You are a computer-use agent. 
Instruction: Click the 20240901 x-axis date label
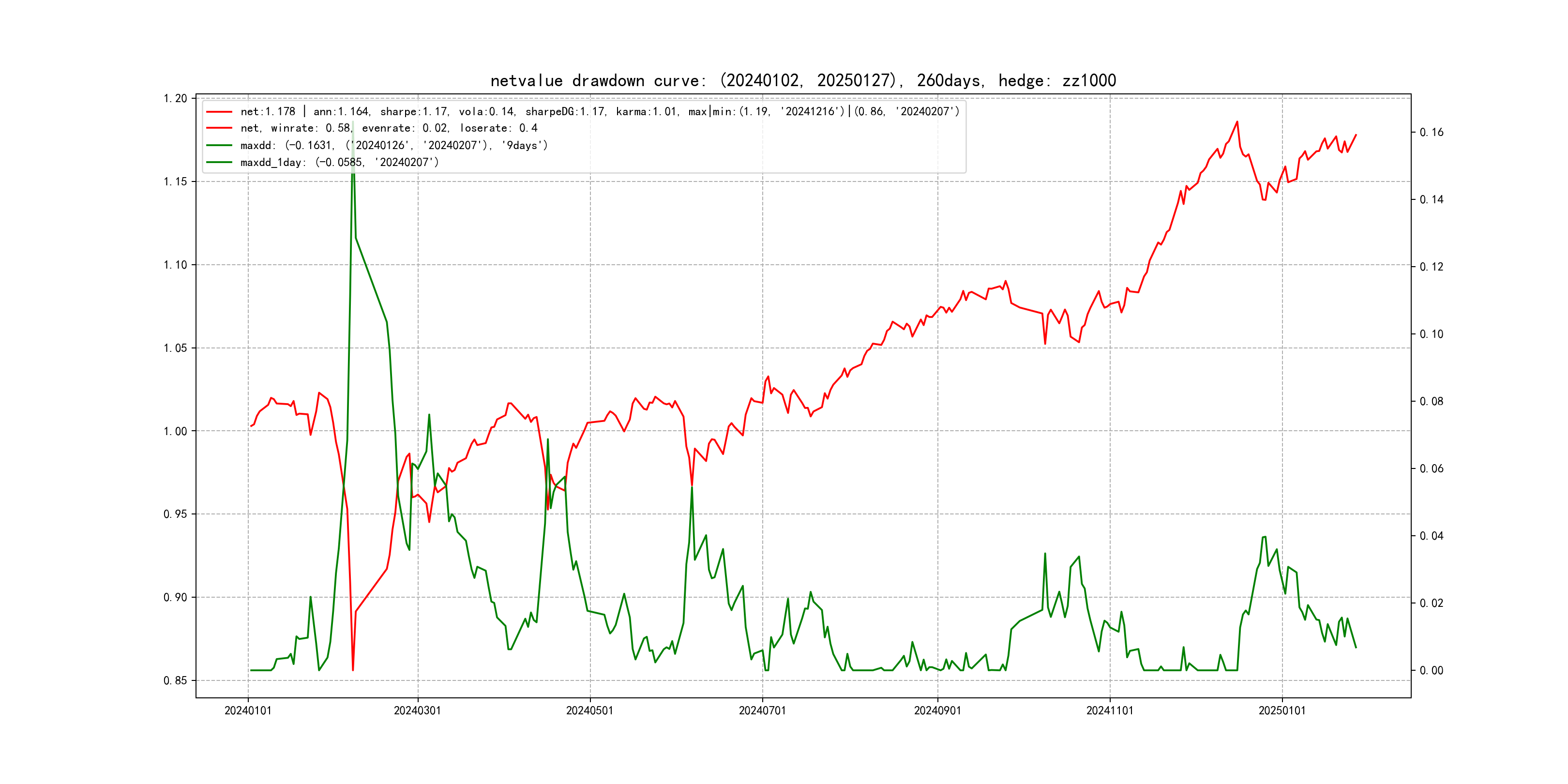937,710
